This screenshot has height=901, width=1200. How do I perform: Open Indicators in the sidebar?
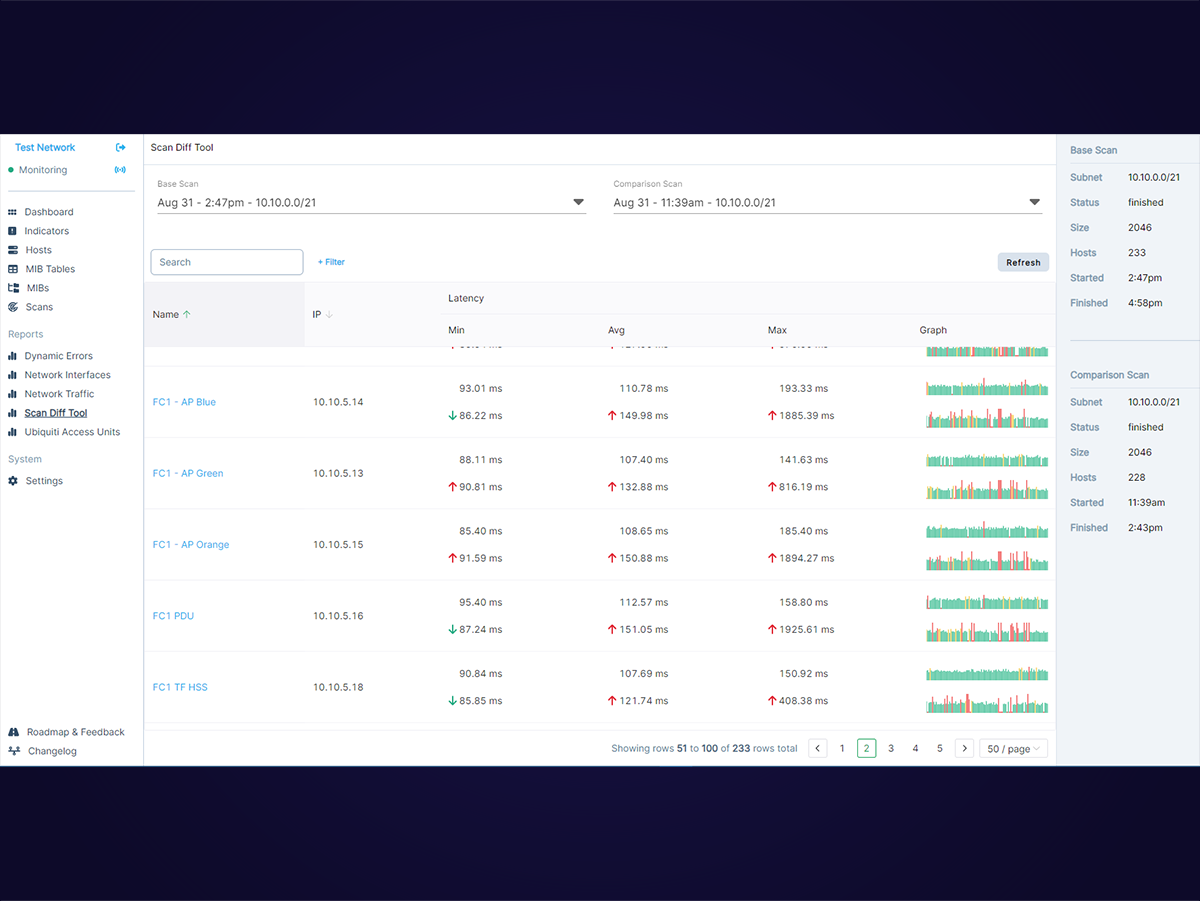pos(47,231)
